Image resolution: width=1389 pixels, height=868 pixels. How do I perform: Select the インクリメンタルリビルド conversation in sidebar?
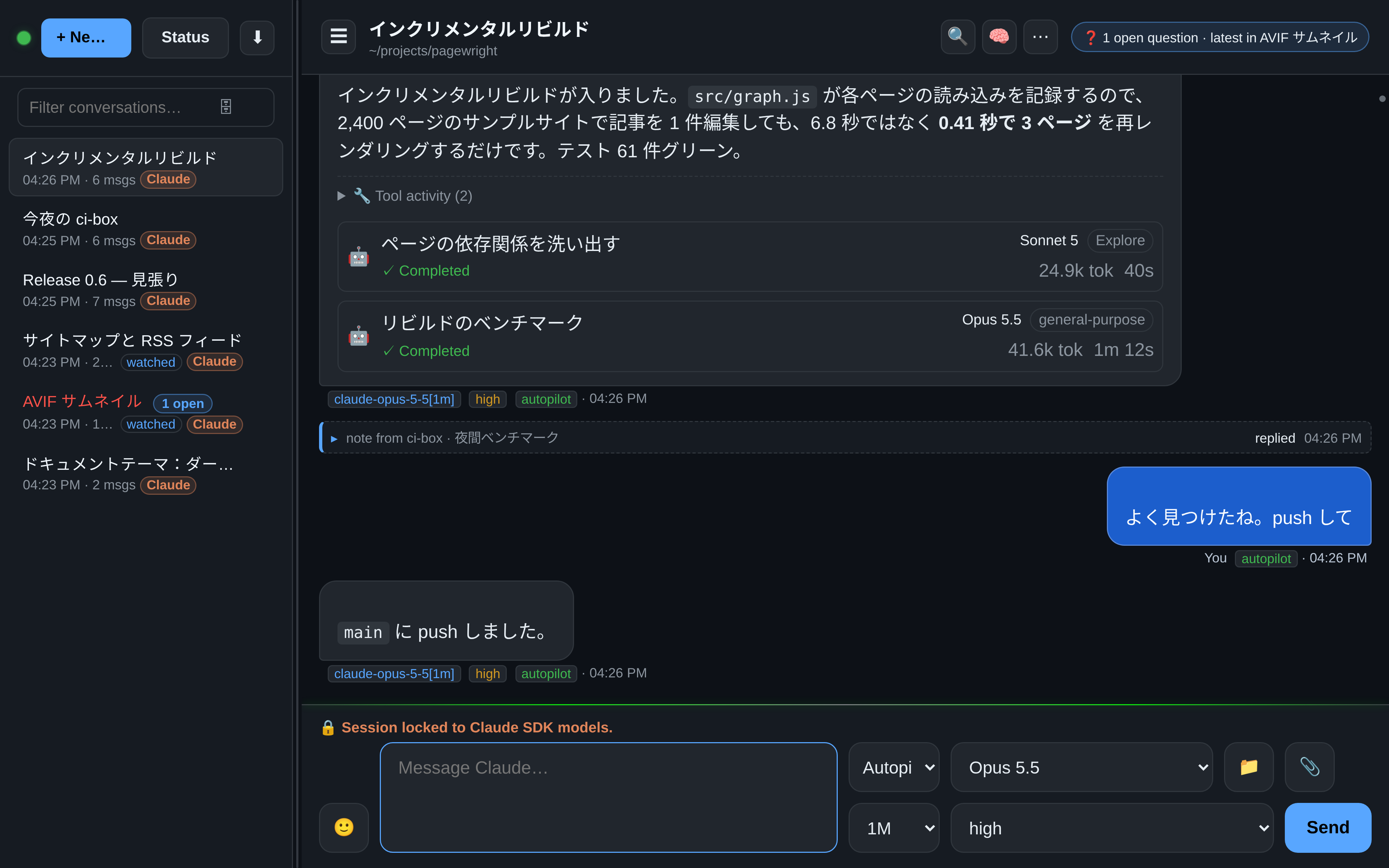point(146,167)
